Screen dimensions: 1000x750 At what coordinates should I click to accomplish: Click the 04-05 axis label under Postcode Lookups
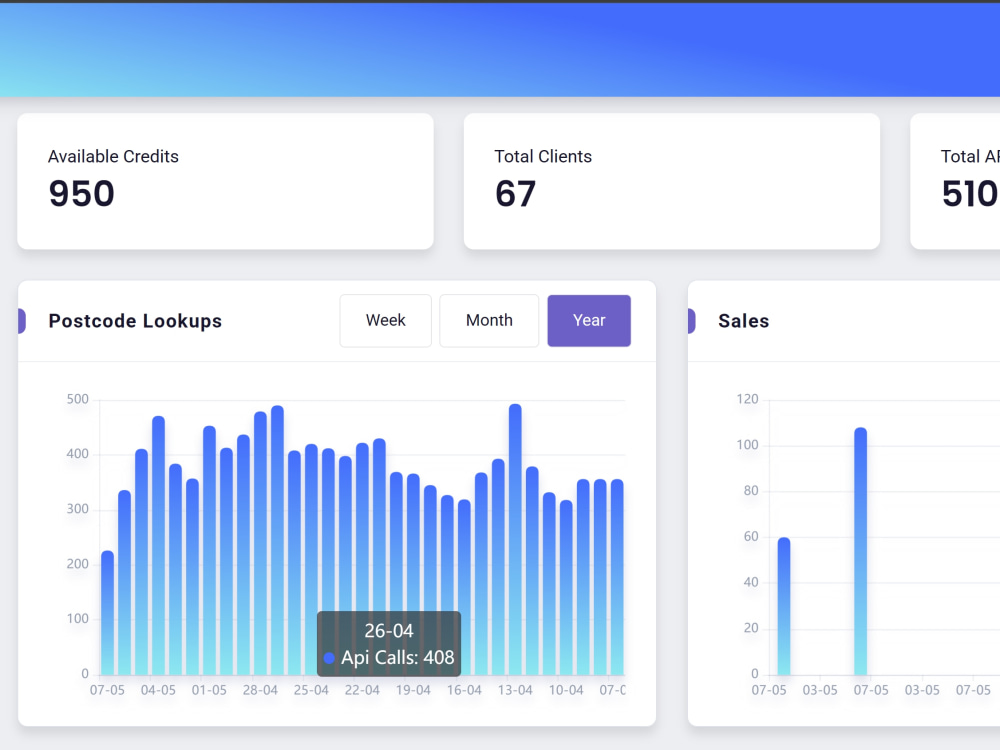coord(159,690)
